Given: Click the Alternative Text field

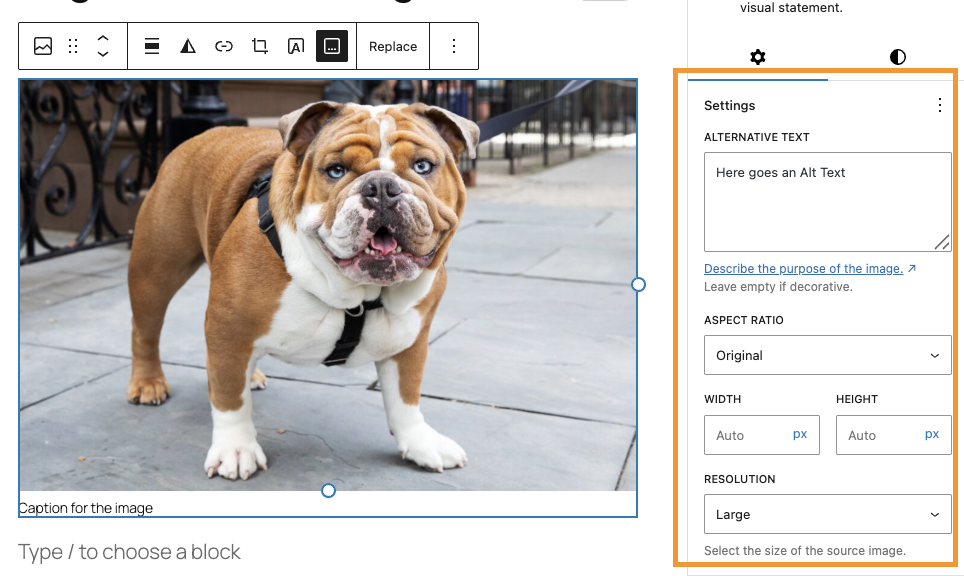Looking at the screenshot, I should [827, 201].
